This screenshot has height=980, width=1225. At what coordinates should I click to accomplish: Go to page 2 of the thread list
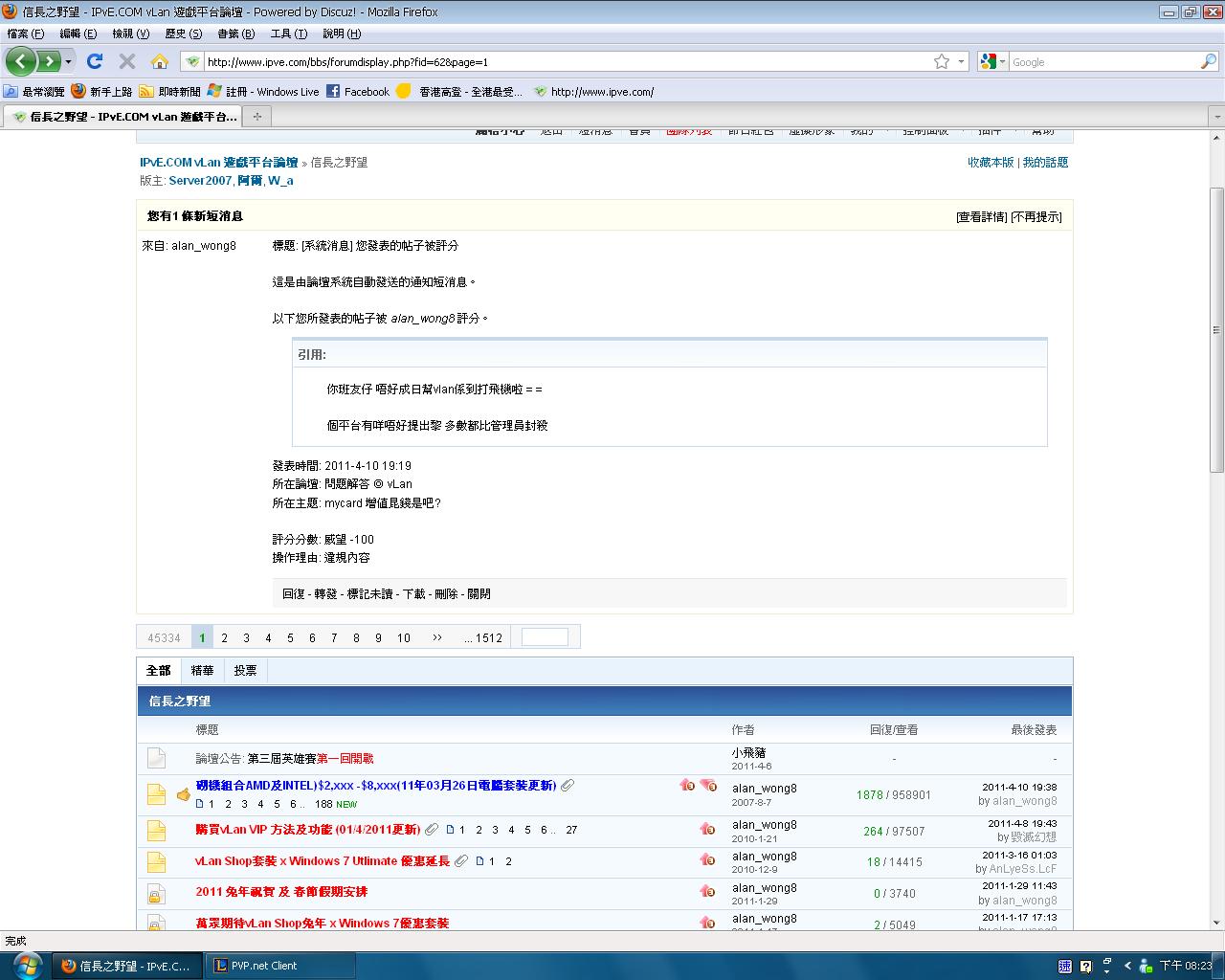[224, 637]
